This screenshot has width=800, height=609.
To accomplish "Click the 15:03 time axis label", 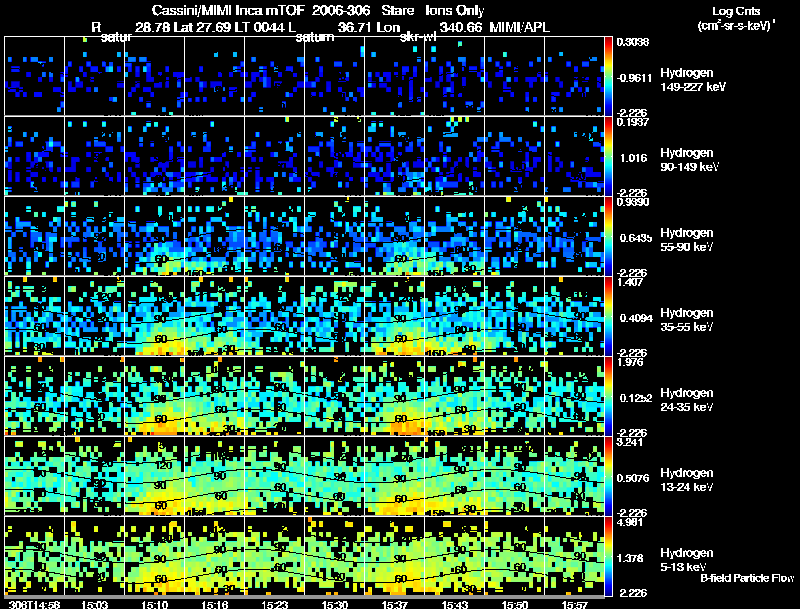I will [x=94, y=605].
